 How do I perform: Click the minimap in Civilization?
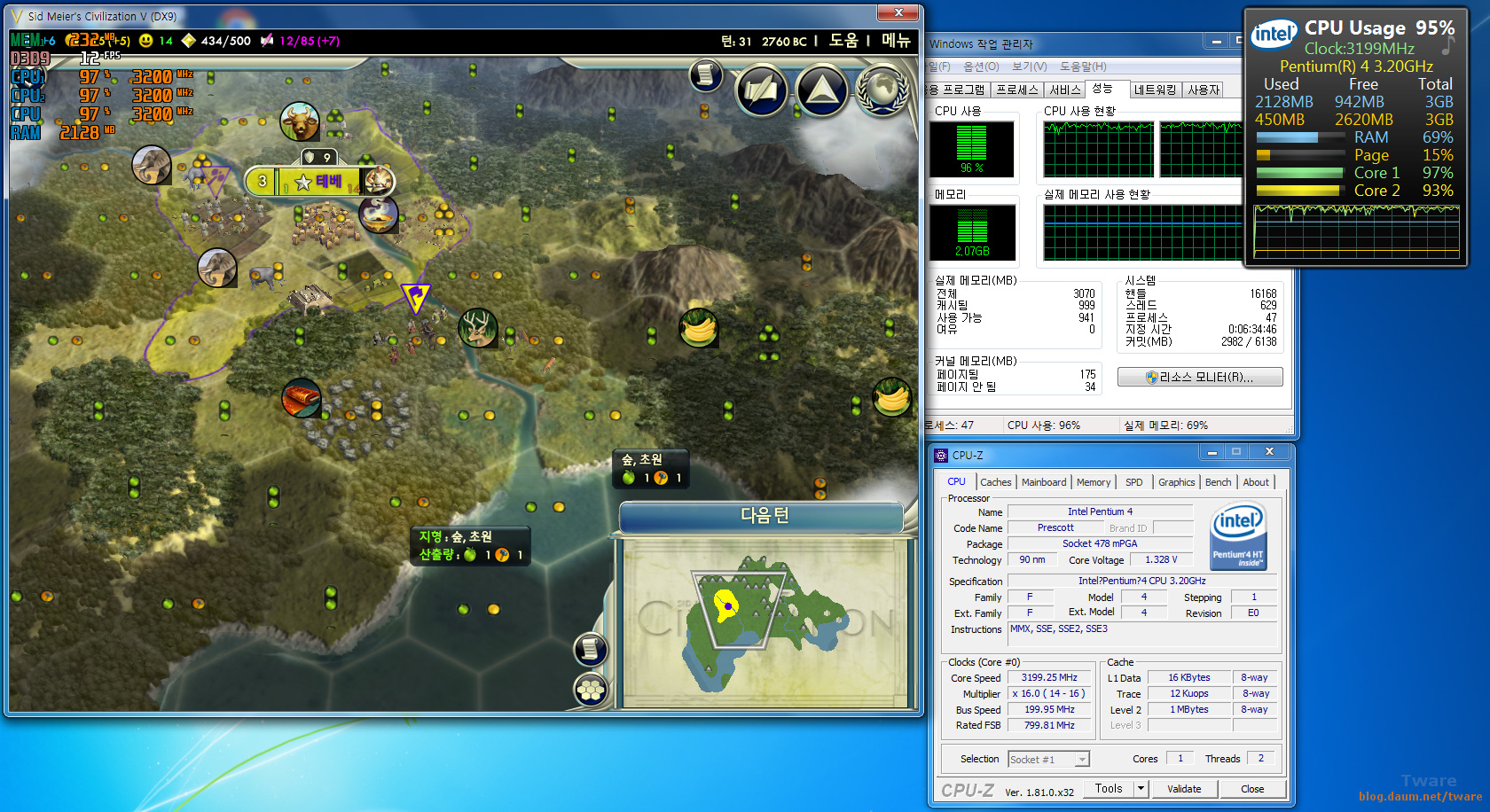[x=765, y=622]
